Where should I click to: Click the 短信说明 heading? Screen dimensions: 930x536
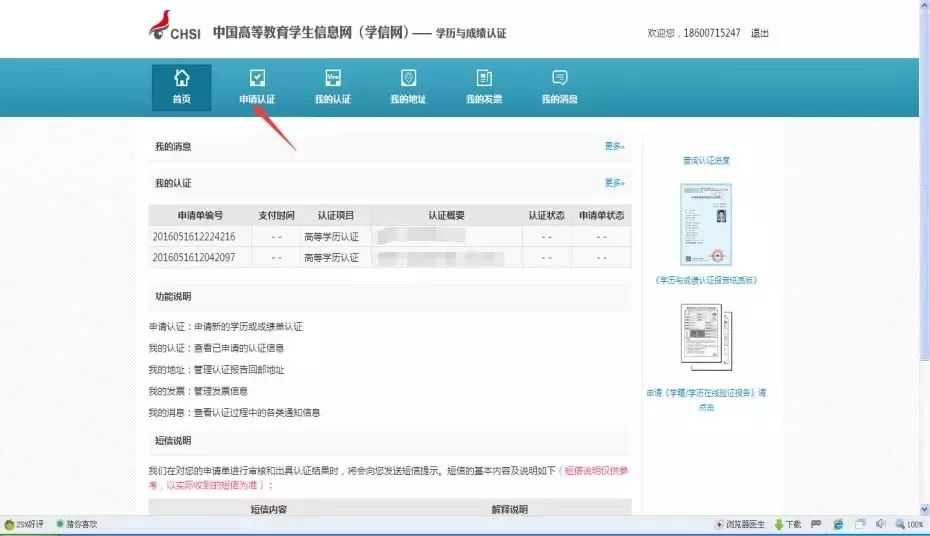[x=173, y=441]
